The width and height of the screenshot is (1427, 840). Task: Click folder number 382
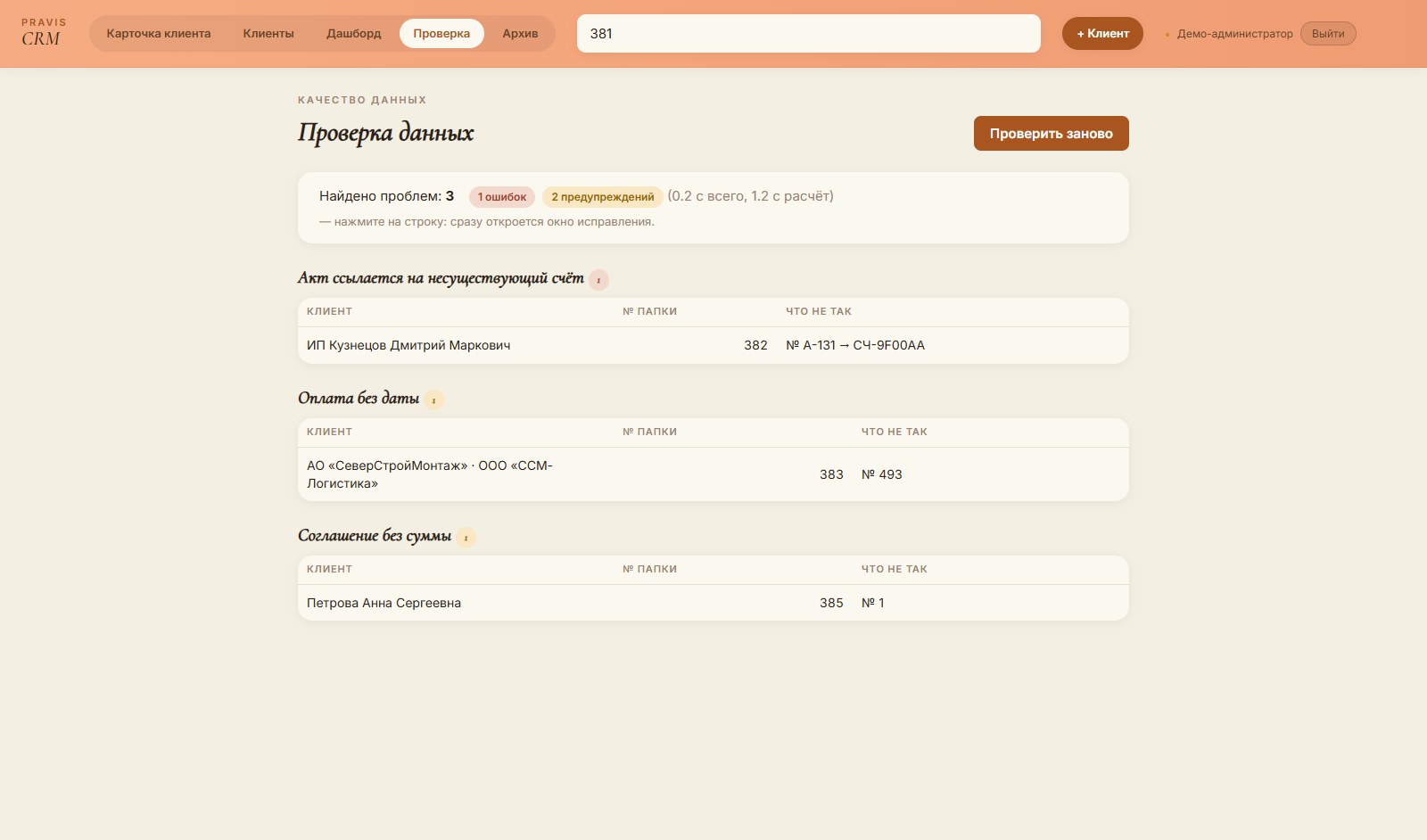755,345
